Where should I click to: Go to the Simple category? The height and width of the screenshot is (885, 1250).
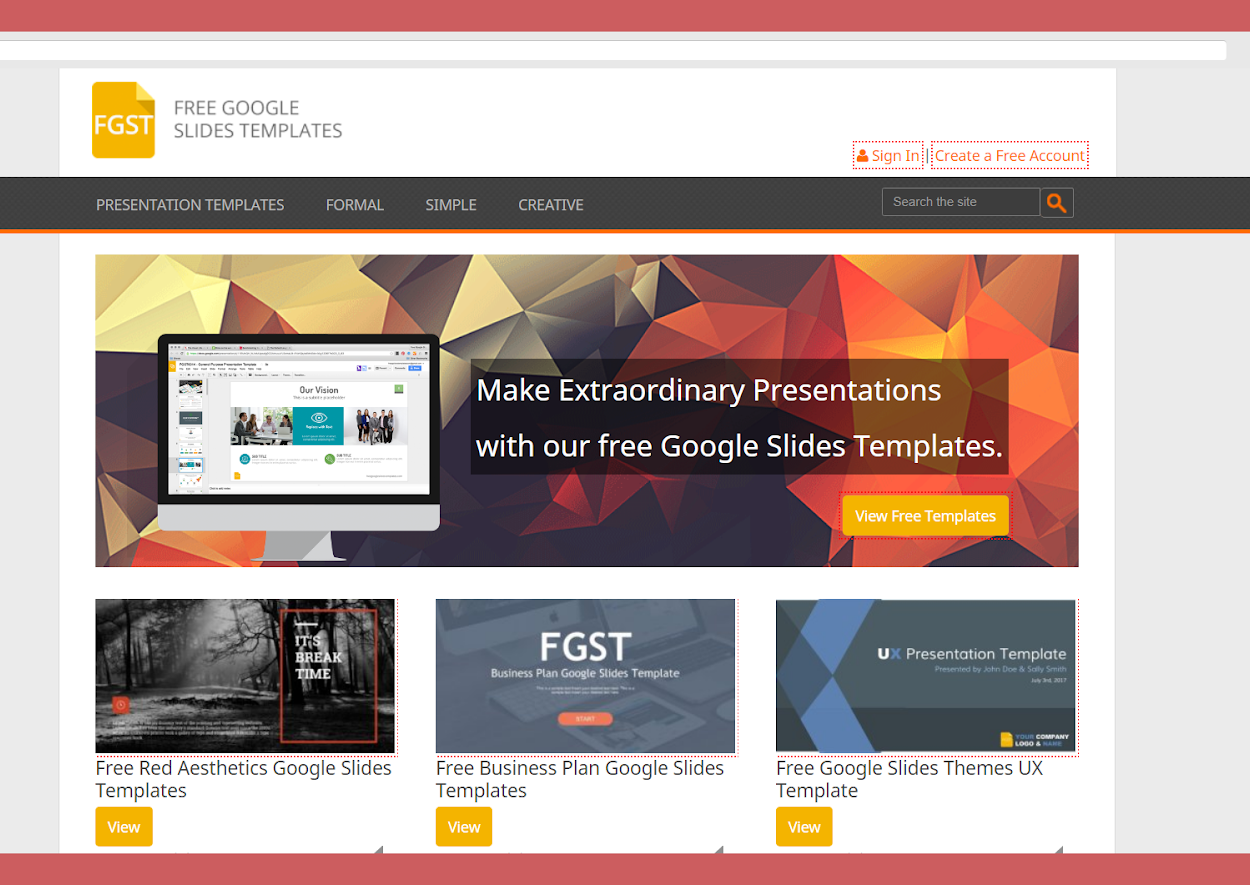coord(451,205)
